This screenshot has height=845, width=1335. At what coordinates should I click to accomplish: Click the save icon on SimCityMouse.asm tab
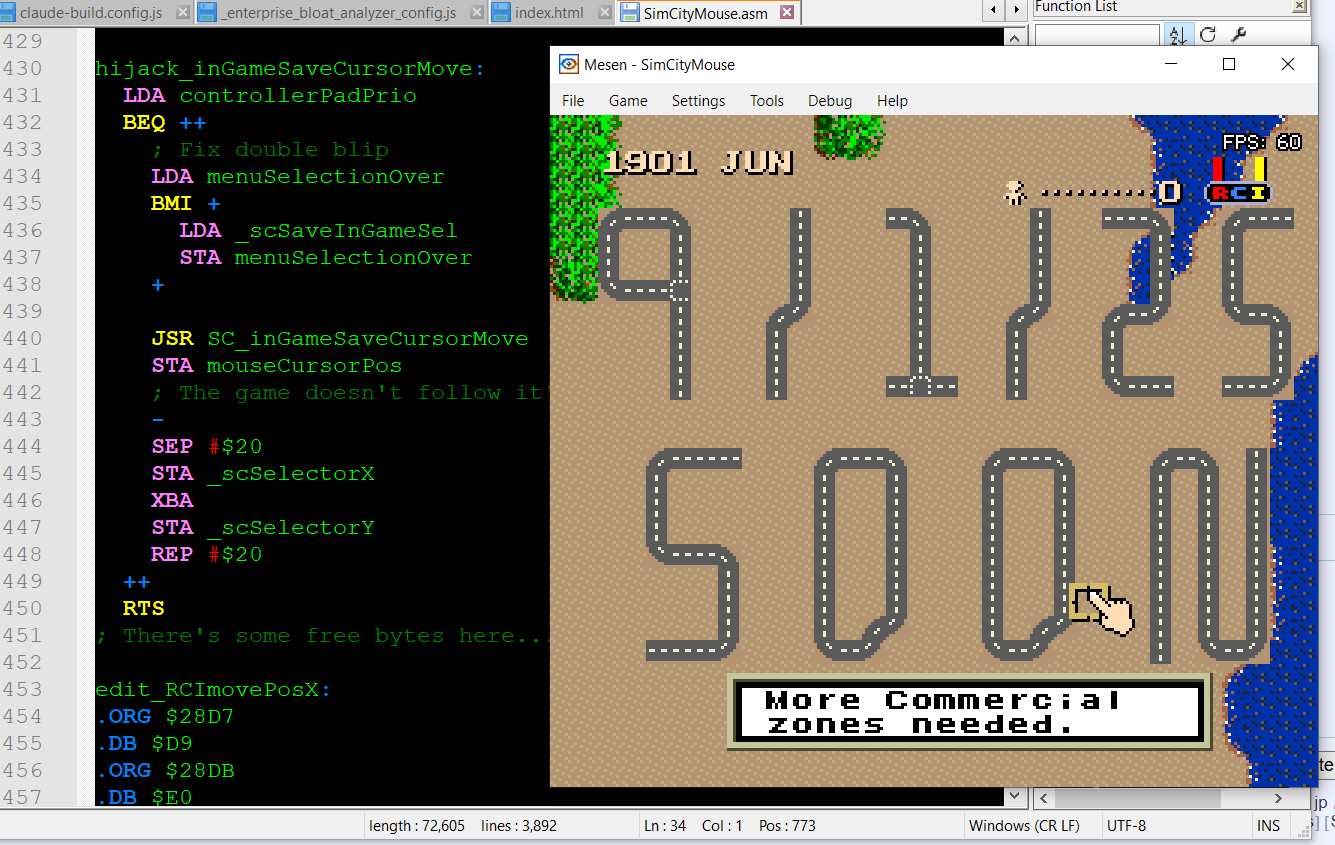[630, 13]
